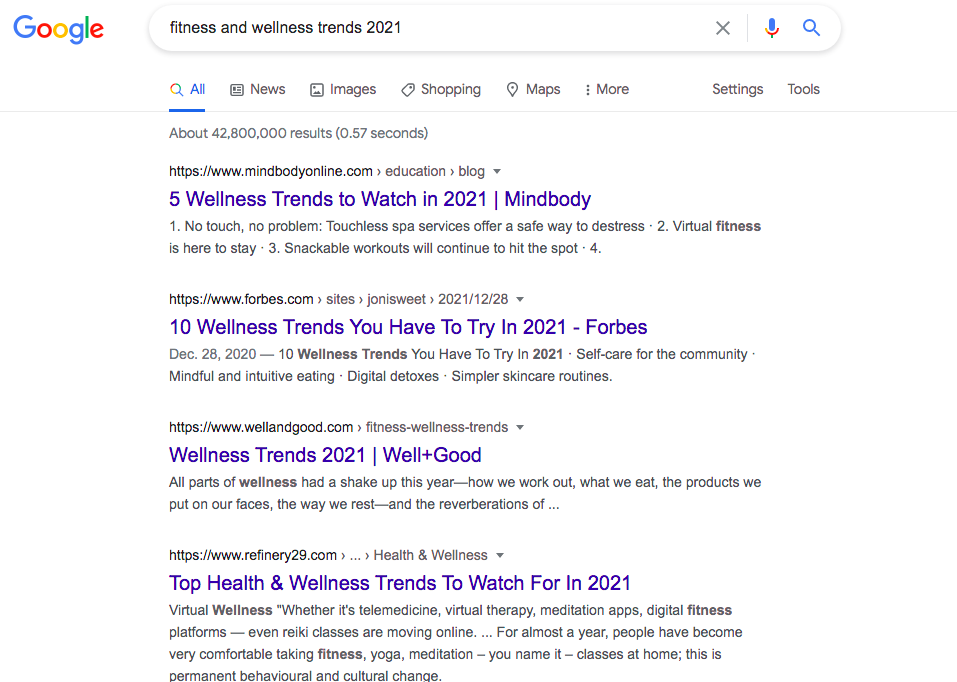Open 10 Wellness Trends Forbes result
The height and width of the screenshot is (682, 957).
408,327
